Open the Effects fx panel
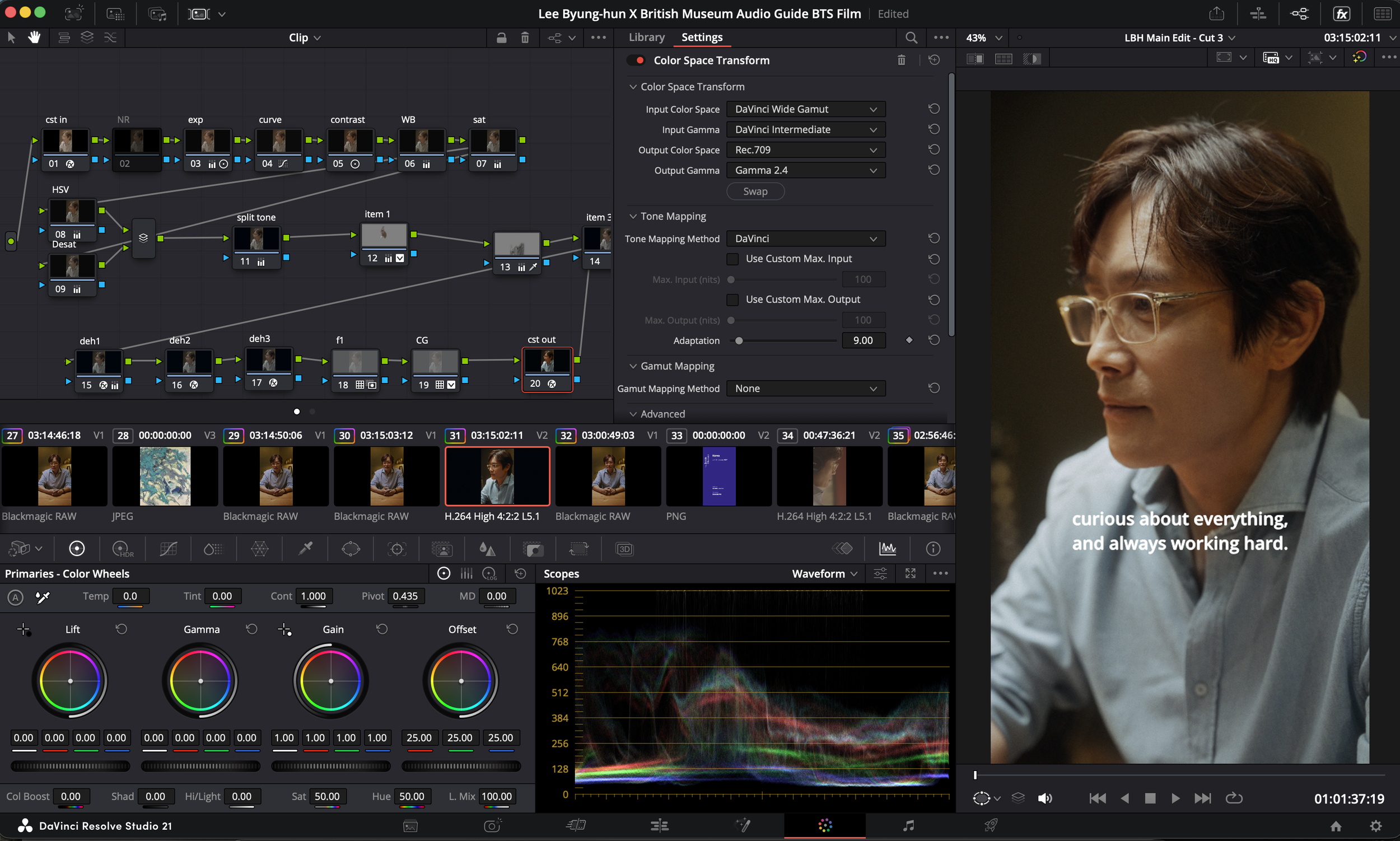 point(1342,13)
